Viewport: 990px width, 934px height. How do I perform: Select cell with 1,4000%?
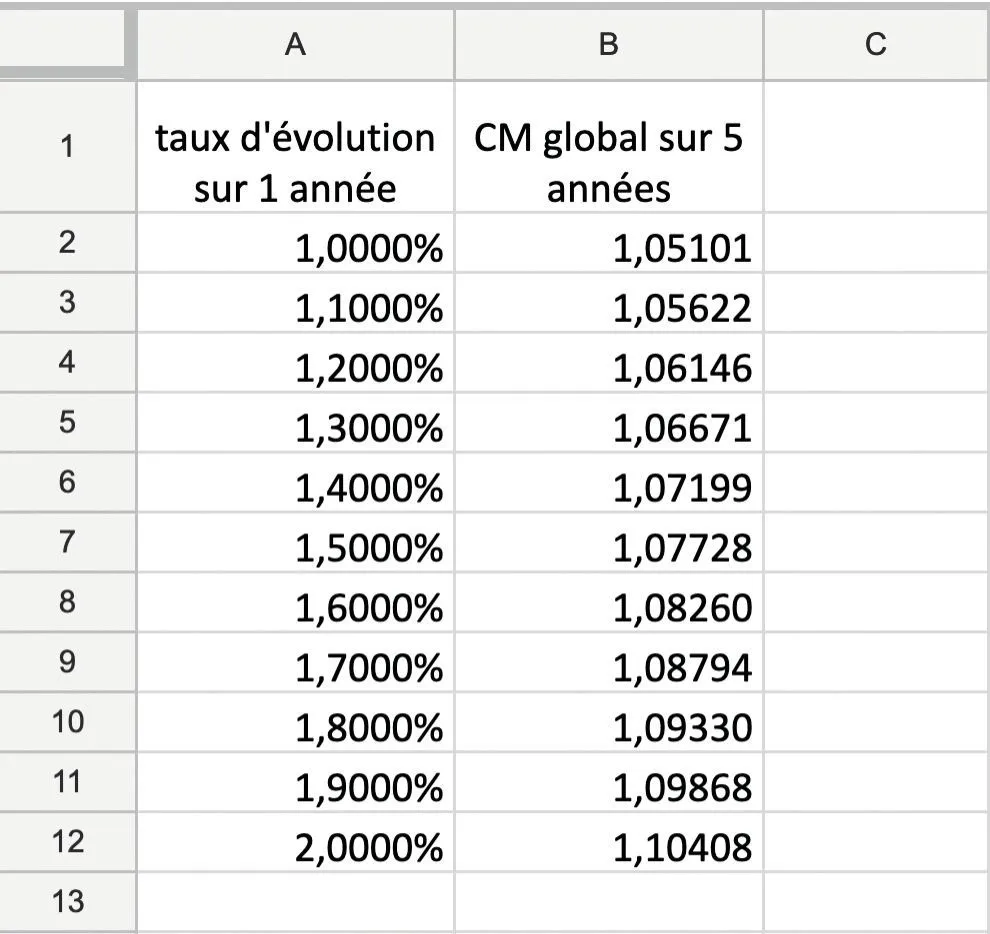point(295,482)
